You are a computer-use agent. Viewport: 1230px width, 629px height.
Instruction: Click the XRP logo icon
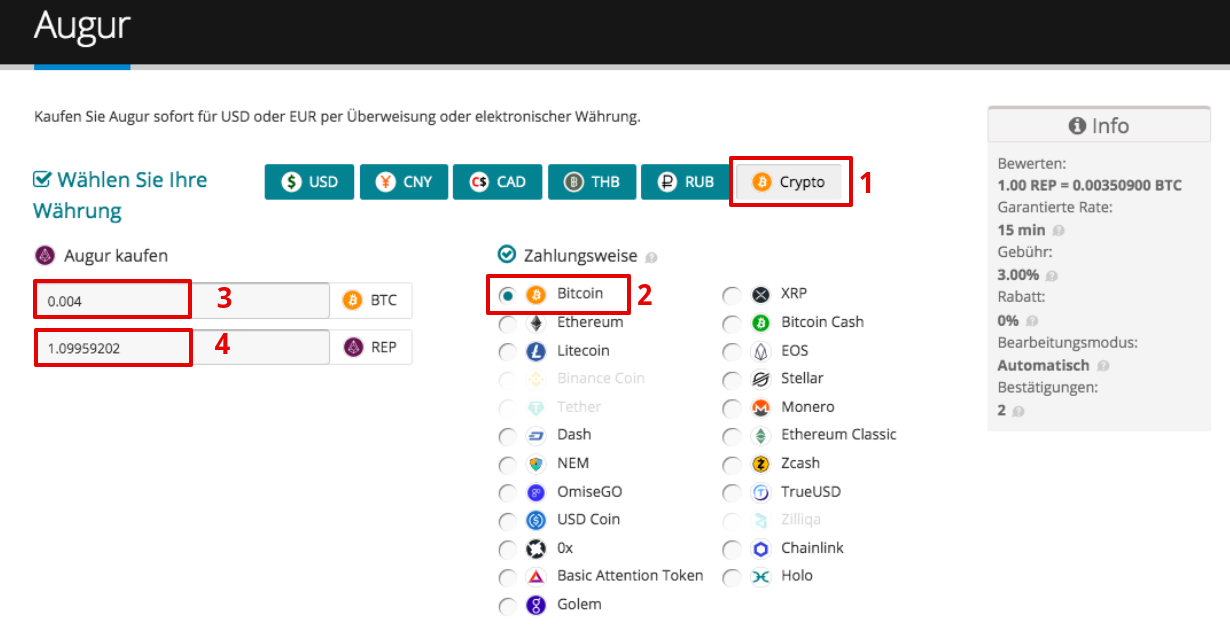tap(760, 295)
